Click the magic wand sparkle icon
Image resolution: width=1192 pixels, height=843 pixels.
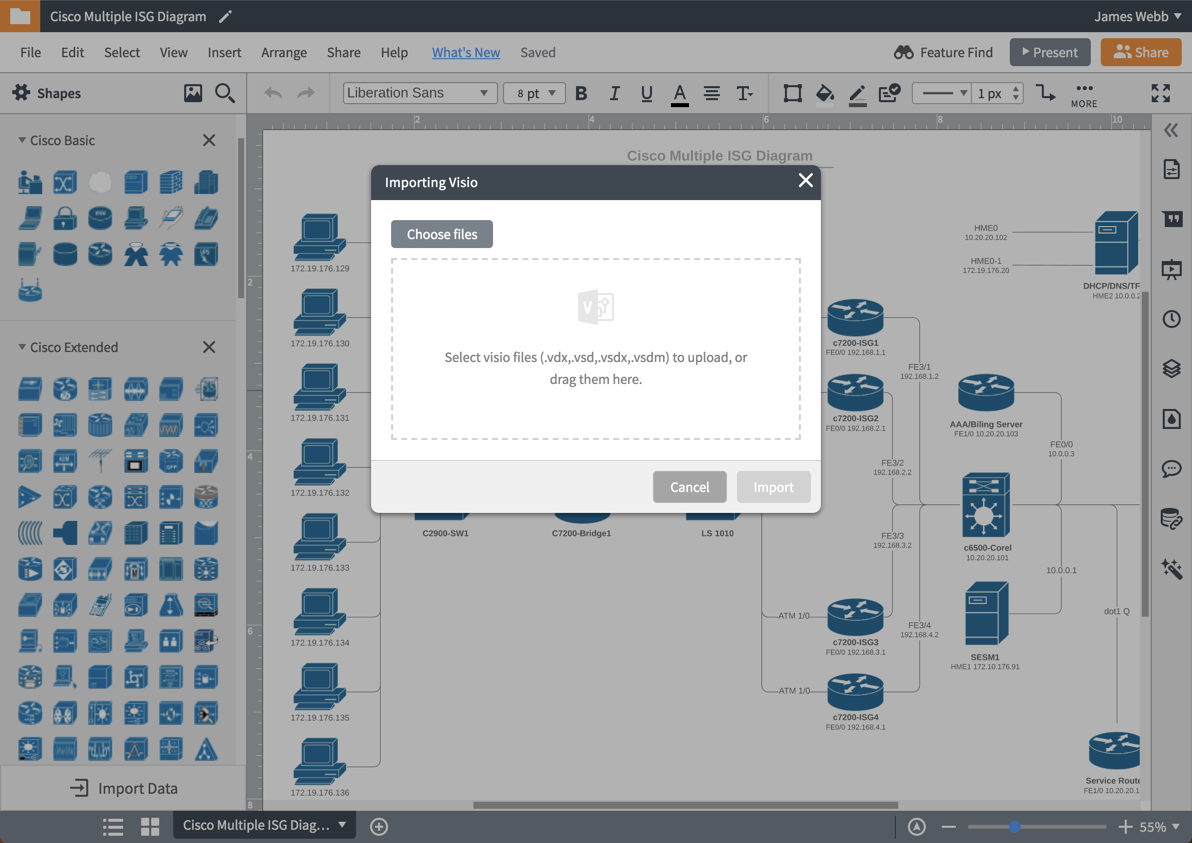pos(1172,569)
